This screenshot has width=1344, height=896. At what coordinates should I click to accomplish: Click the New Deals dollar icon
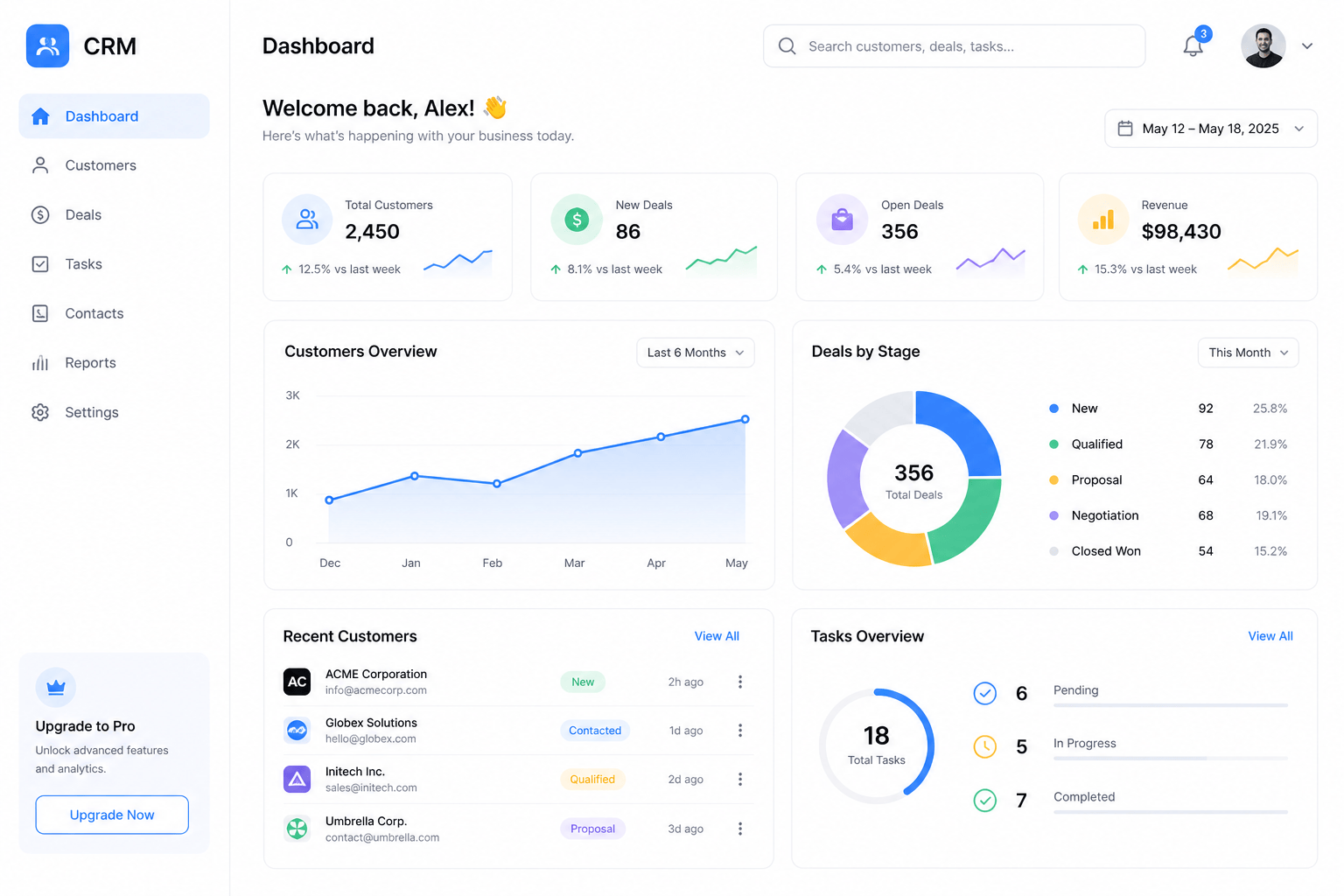click(x=577, y=220)
